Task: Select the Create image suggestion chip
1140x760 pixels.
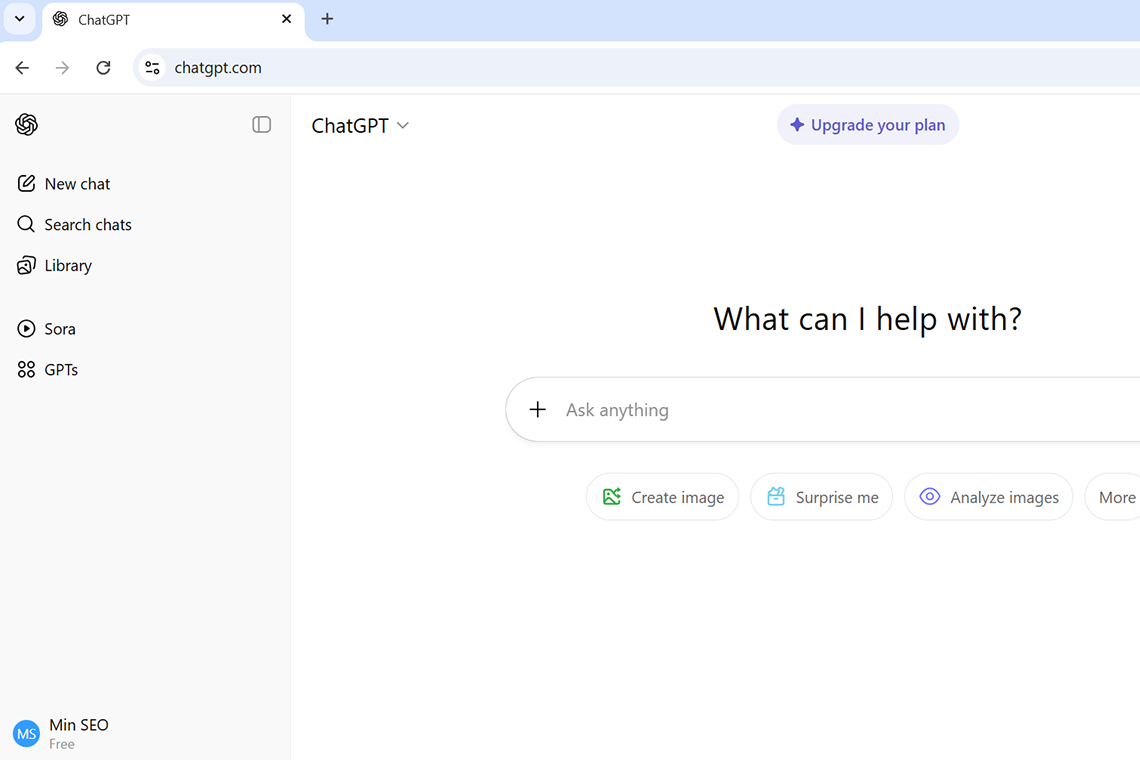Action: pos(662,497)
